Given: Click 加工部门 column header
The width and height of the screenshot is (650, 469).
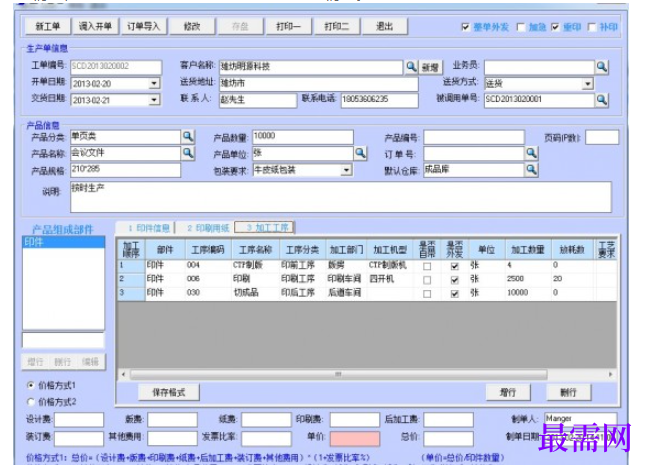Looking at the screenshot, I should (x=346, y=250).
